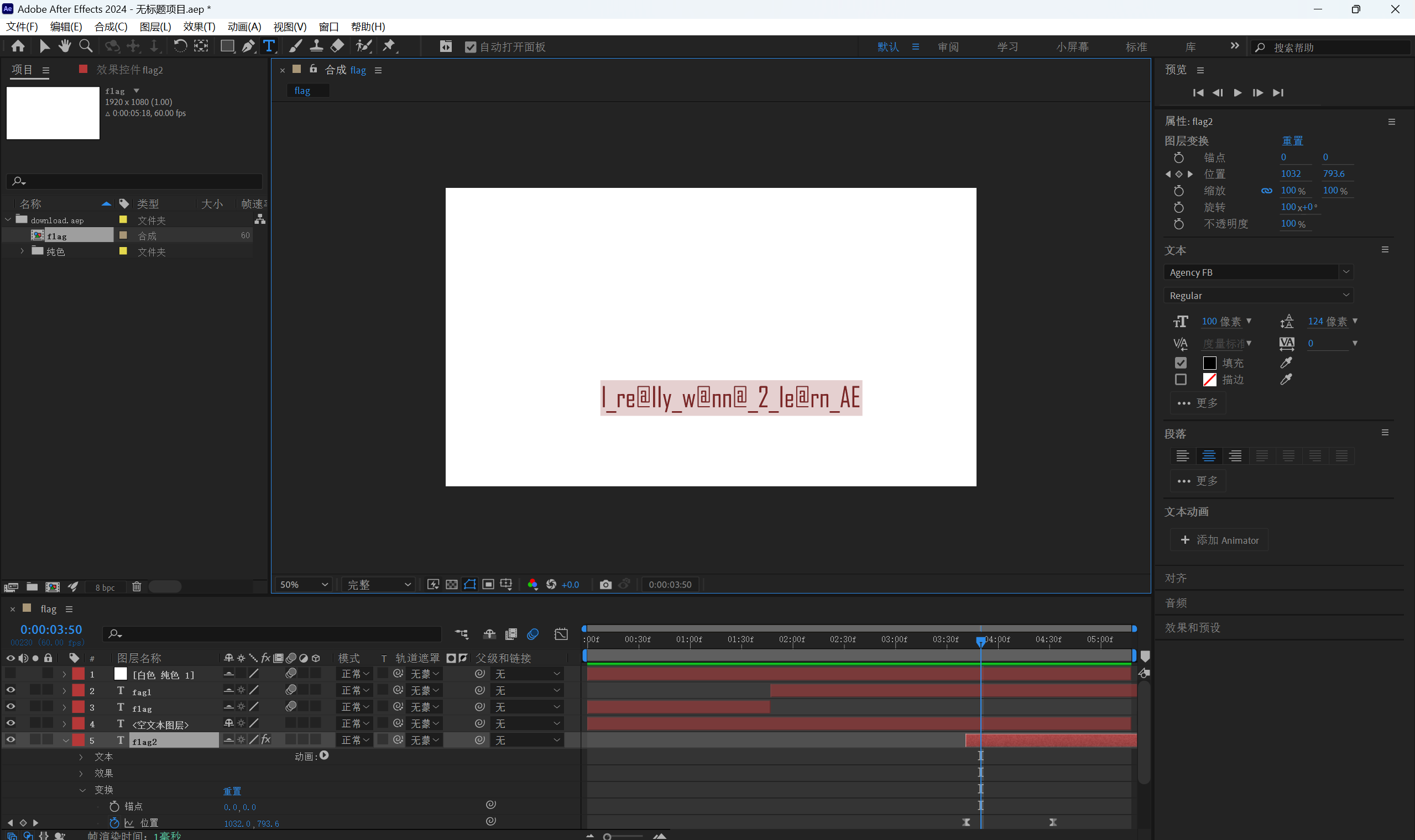Click delete trash icon in project panel
This screenshot has width=1415, height=840.
point(137,586)
